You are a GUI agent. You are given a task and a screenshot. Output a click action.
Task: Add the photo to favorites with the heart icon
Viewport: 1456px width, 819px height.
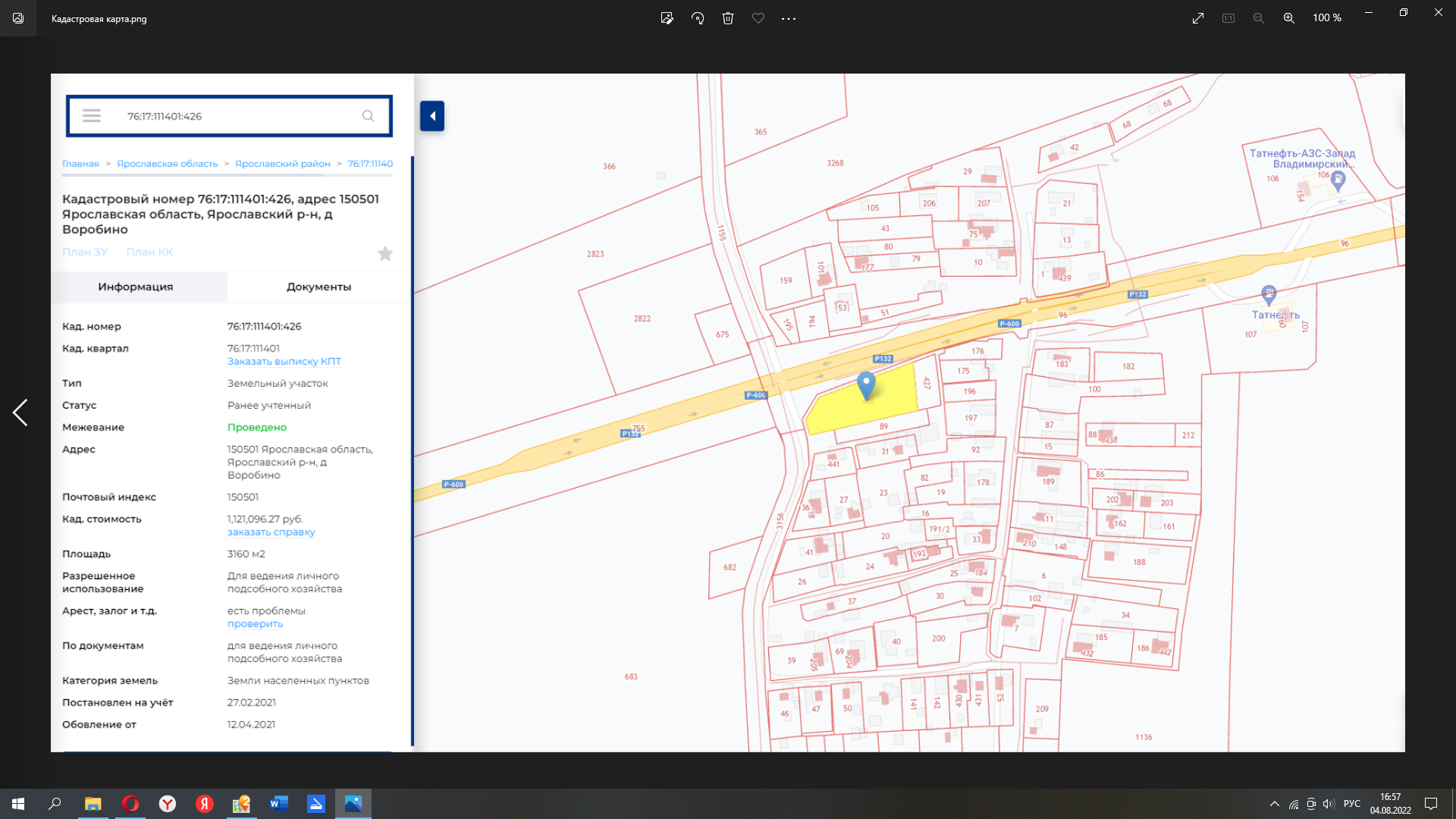[758, 18]
